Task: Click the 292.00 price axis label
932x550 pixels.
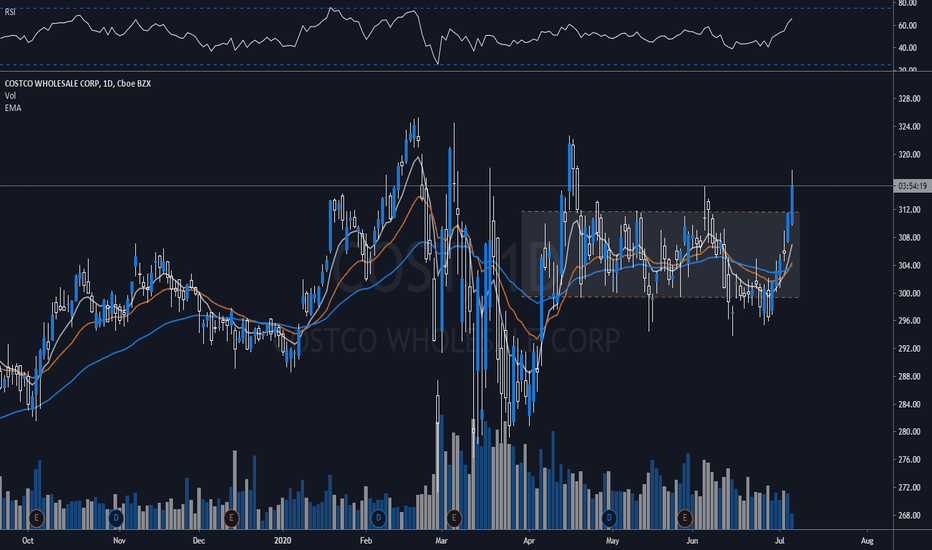Action: (x=909, y=349)
